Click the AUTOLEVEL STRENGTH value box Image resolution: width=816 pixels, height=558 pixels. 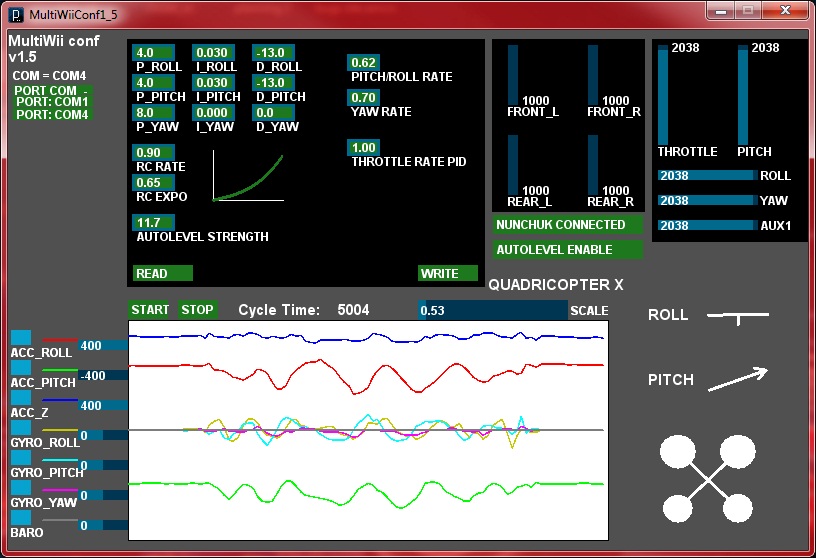coord(155,222)
